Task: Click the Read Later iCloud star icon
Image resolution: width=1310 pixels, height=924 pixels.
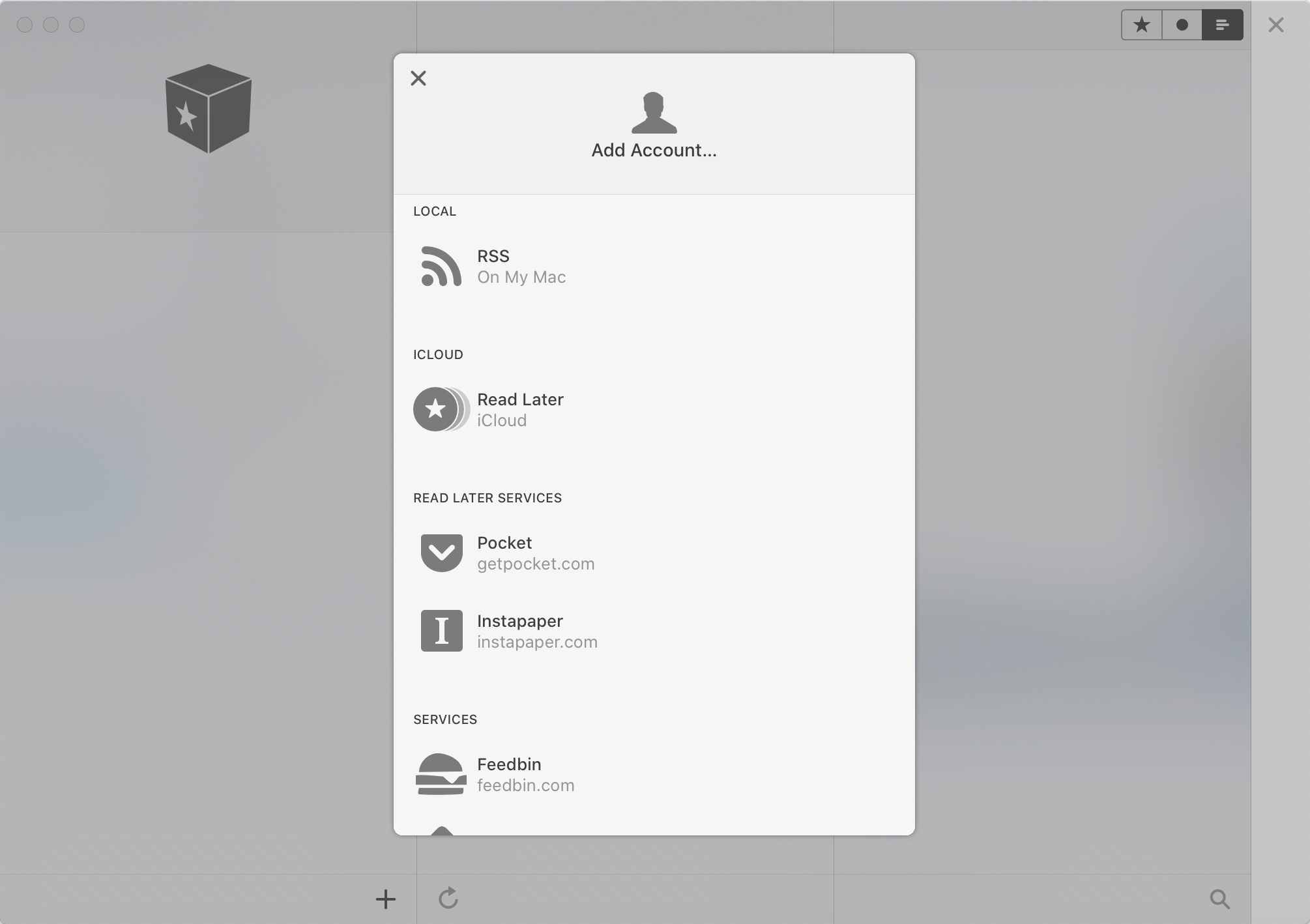Action: [x=441, y=409]
